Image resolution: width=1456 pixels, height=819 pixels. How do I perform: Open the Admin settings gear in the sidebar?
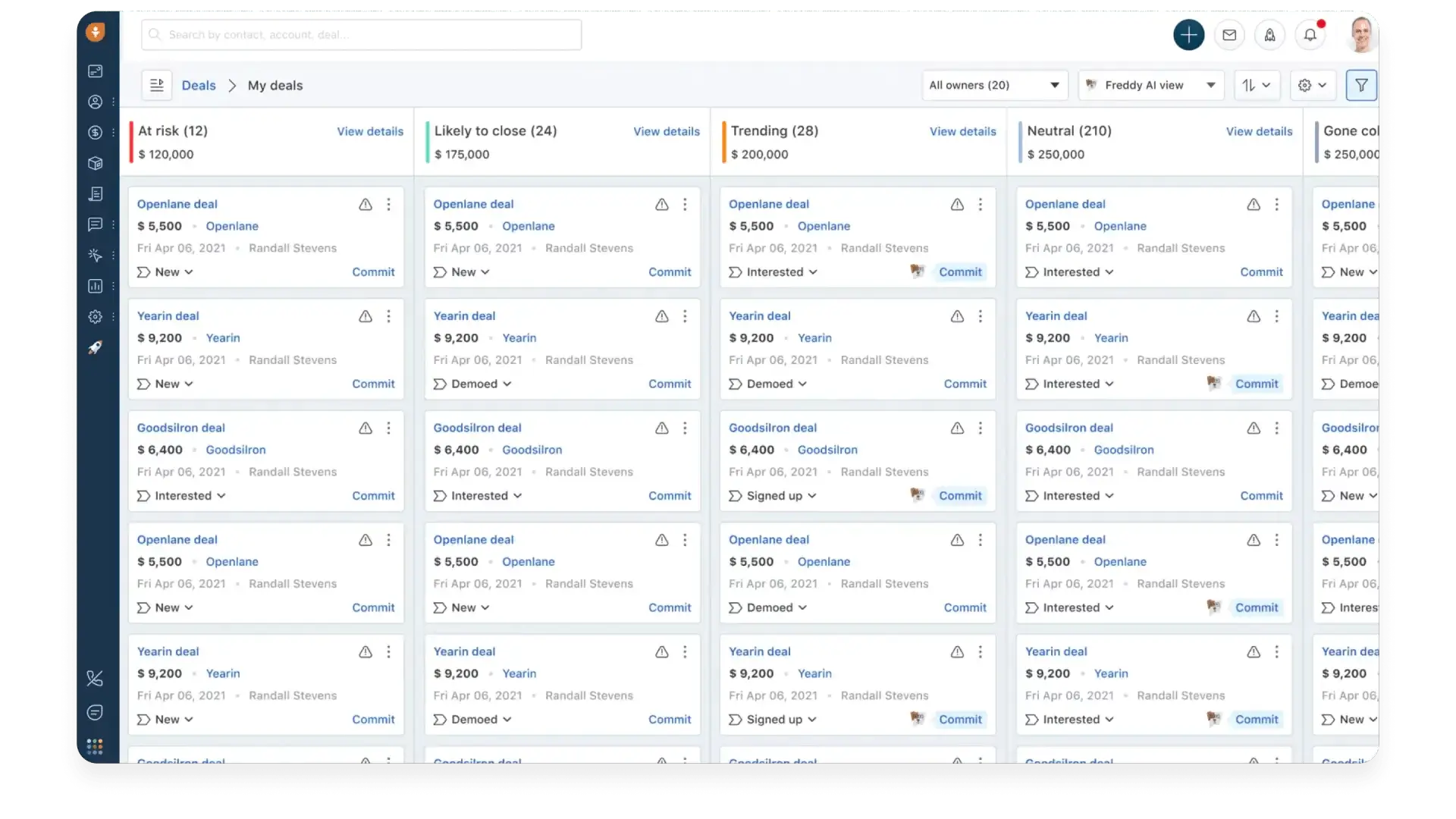[x=95, y=317]
